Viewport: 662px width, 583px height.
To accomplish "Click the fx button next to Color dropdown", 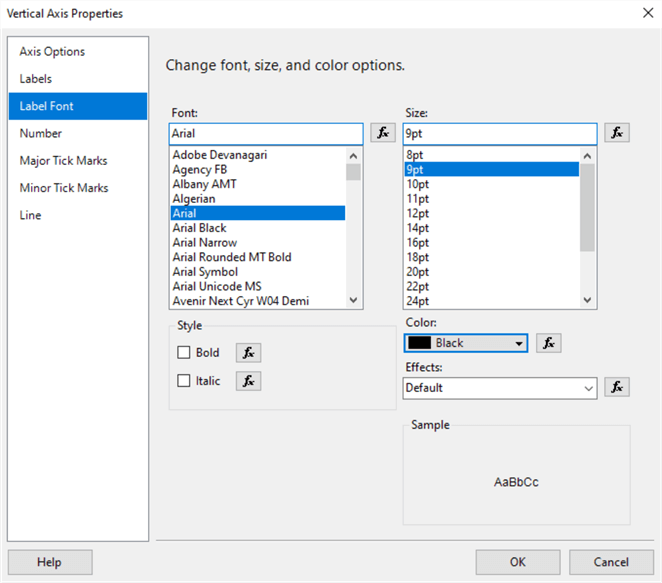I will (549, 343).
